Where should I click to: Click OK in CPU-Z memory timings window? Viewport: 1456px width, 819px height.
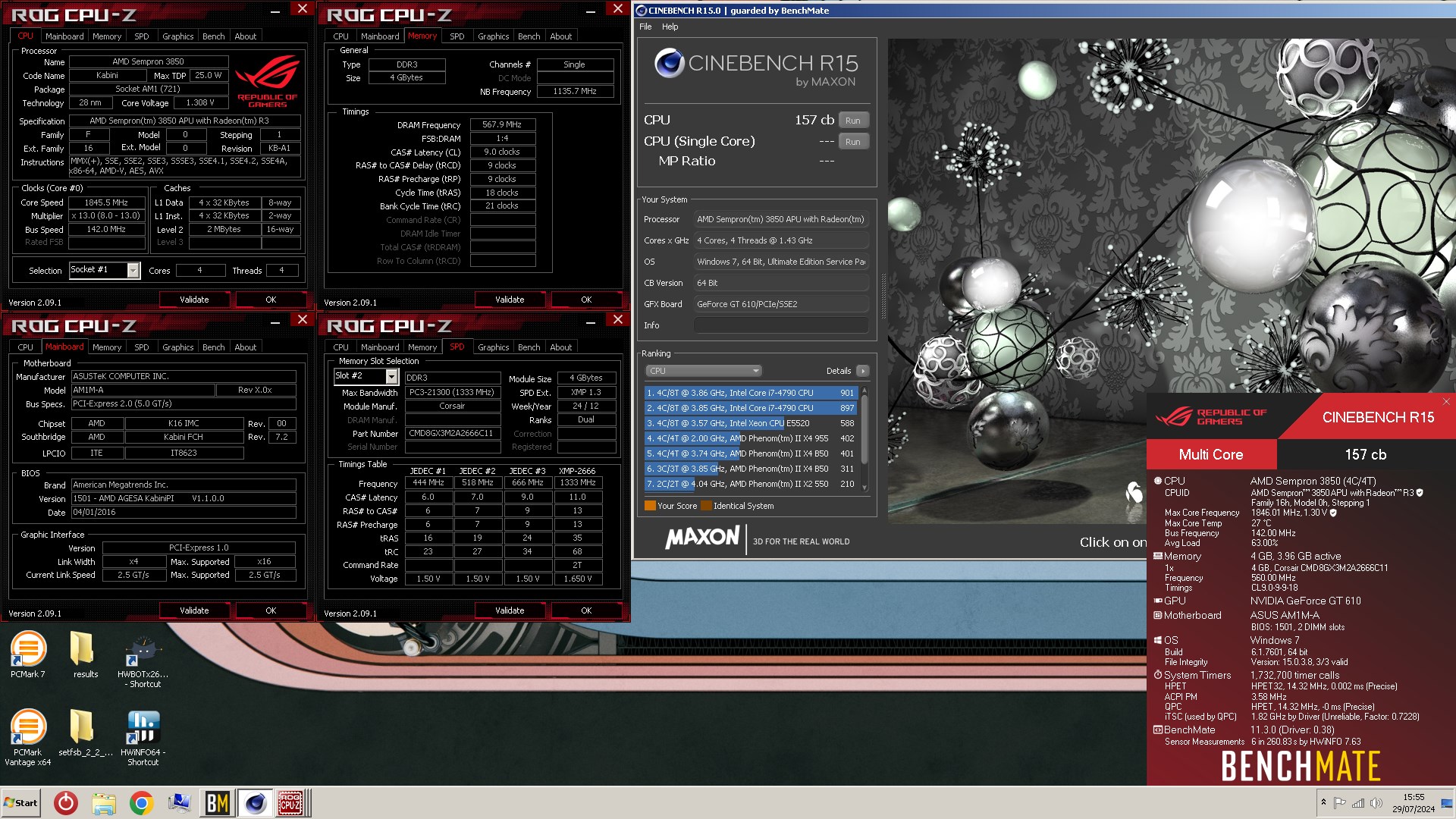click(x=586, y=300)
